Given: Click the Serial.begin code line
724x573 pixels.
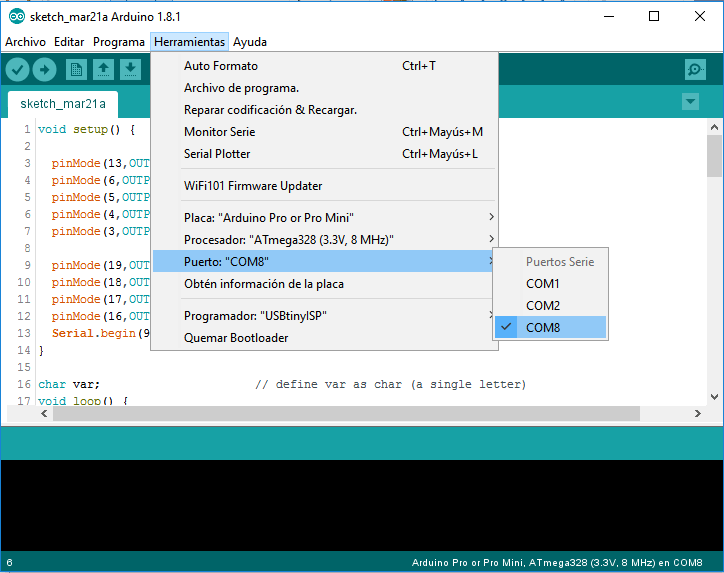Looking at the screenshot, I should pyautogui.click(x=100, y=333).
